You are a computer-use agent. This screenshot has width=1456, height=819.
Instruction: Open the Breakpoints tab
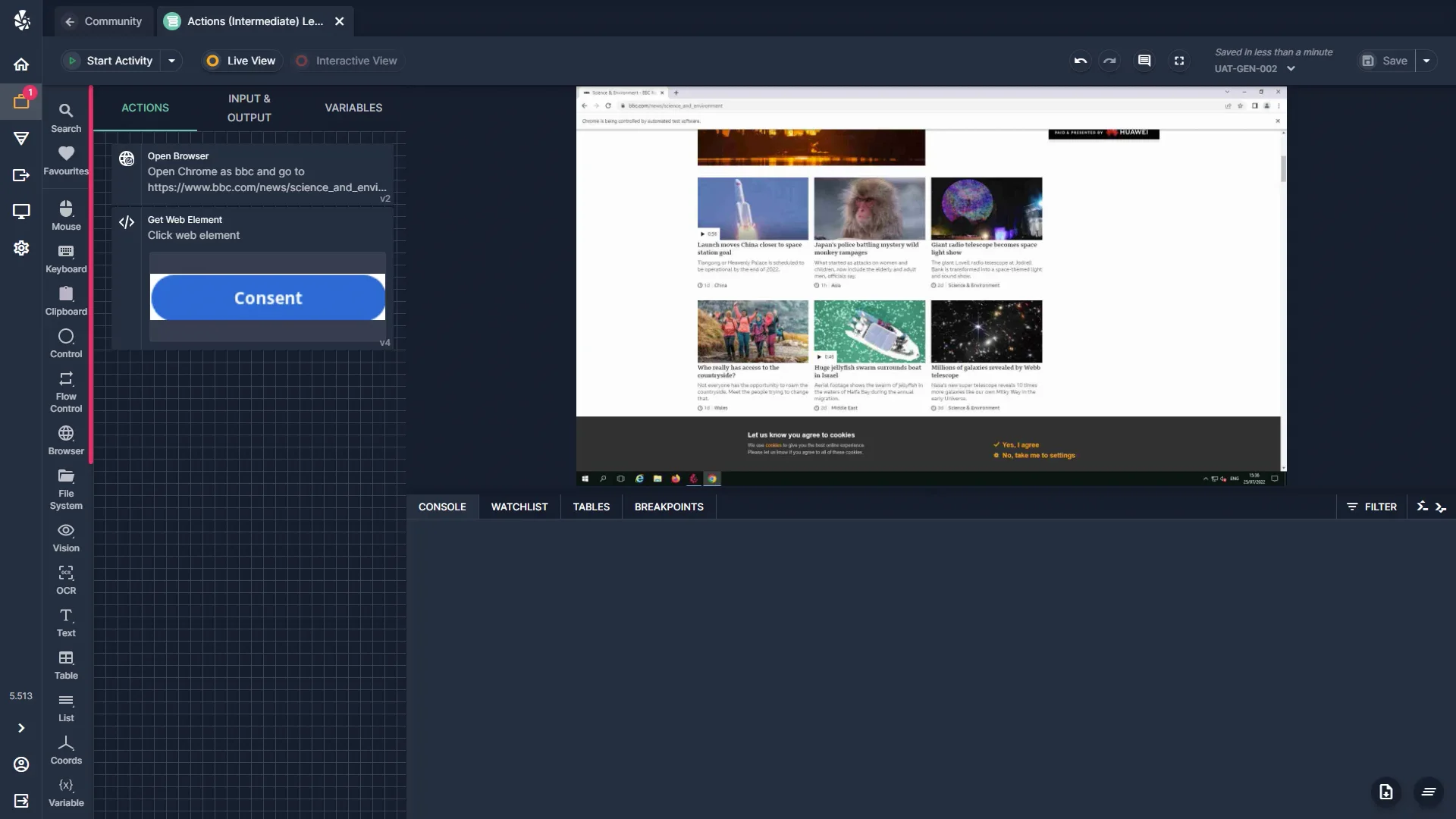[669, 507]
